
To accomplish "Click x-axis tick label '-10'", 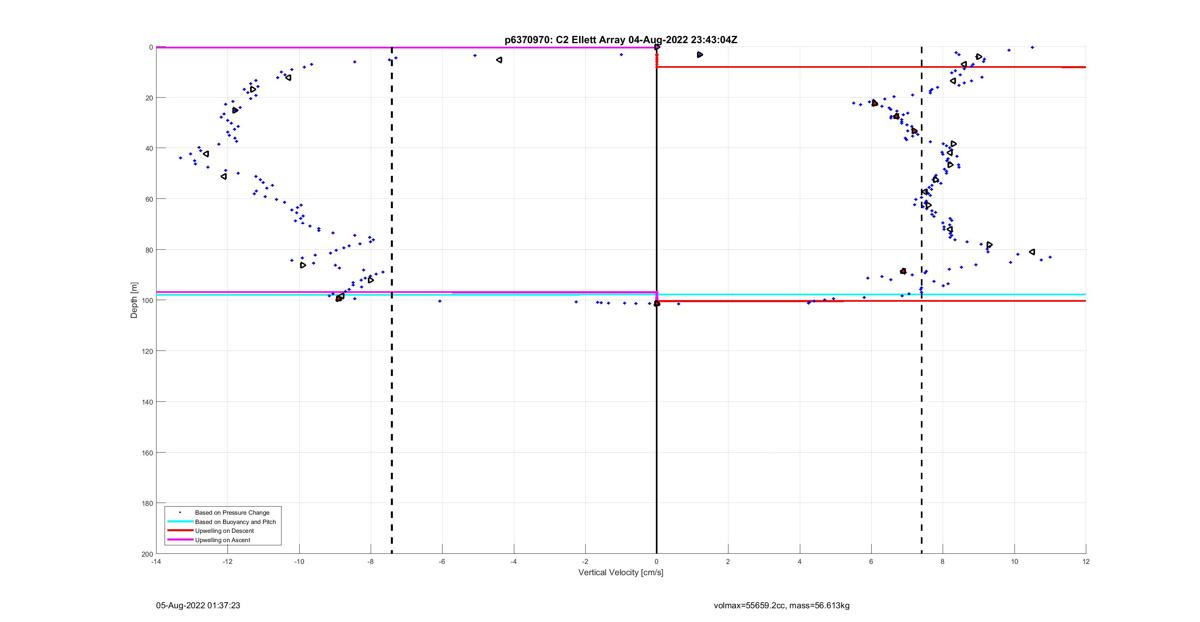I will coord(299,562).
